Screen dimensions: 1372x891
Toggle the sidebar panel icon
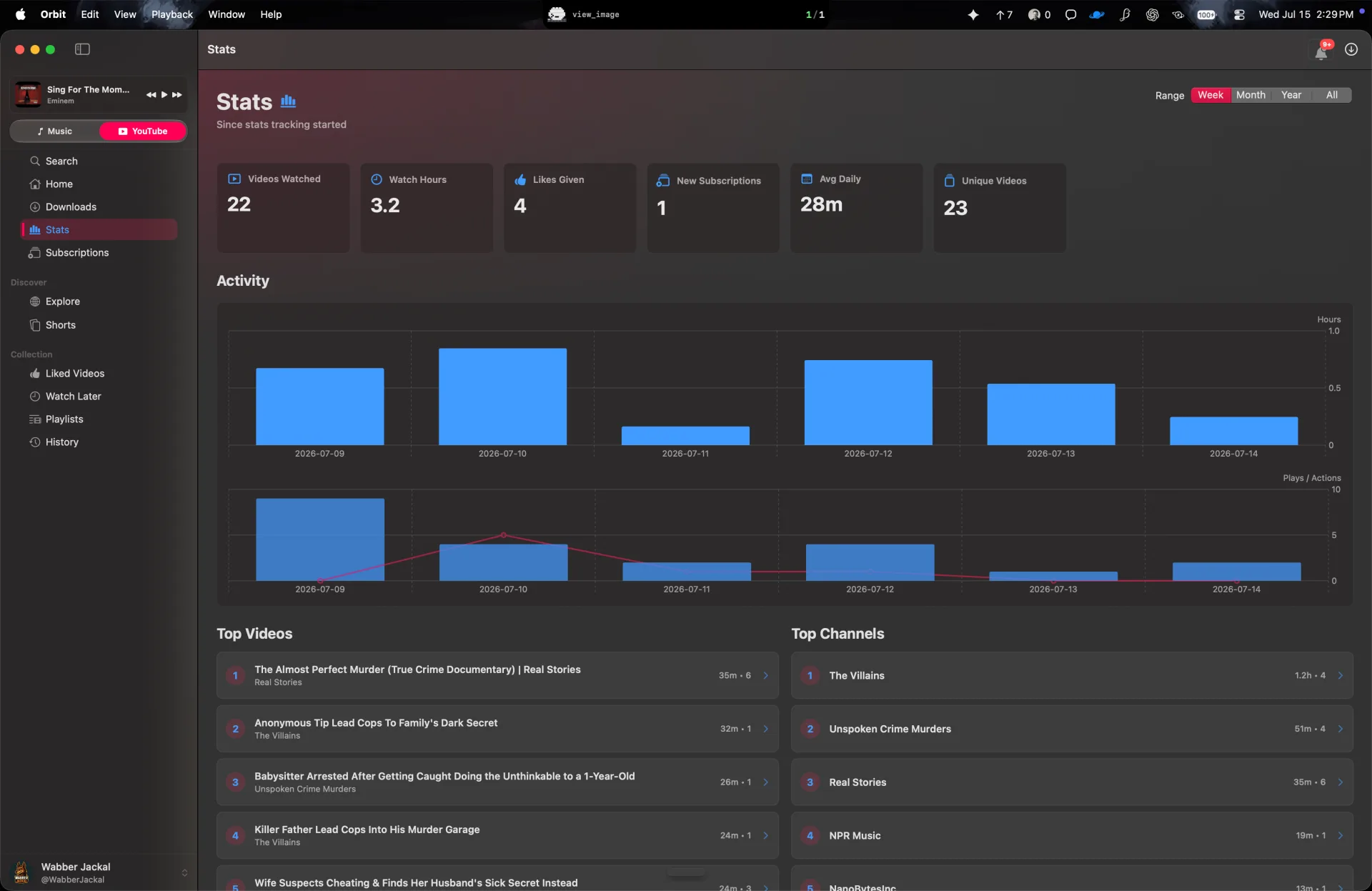(82, 49)
